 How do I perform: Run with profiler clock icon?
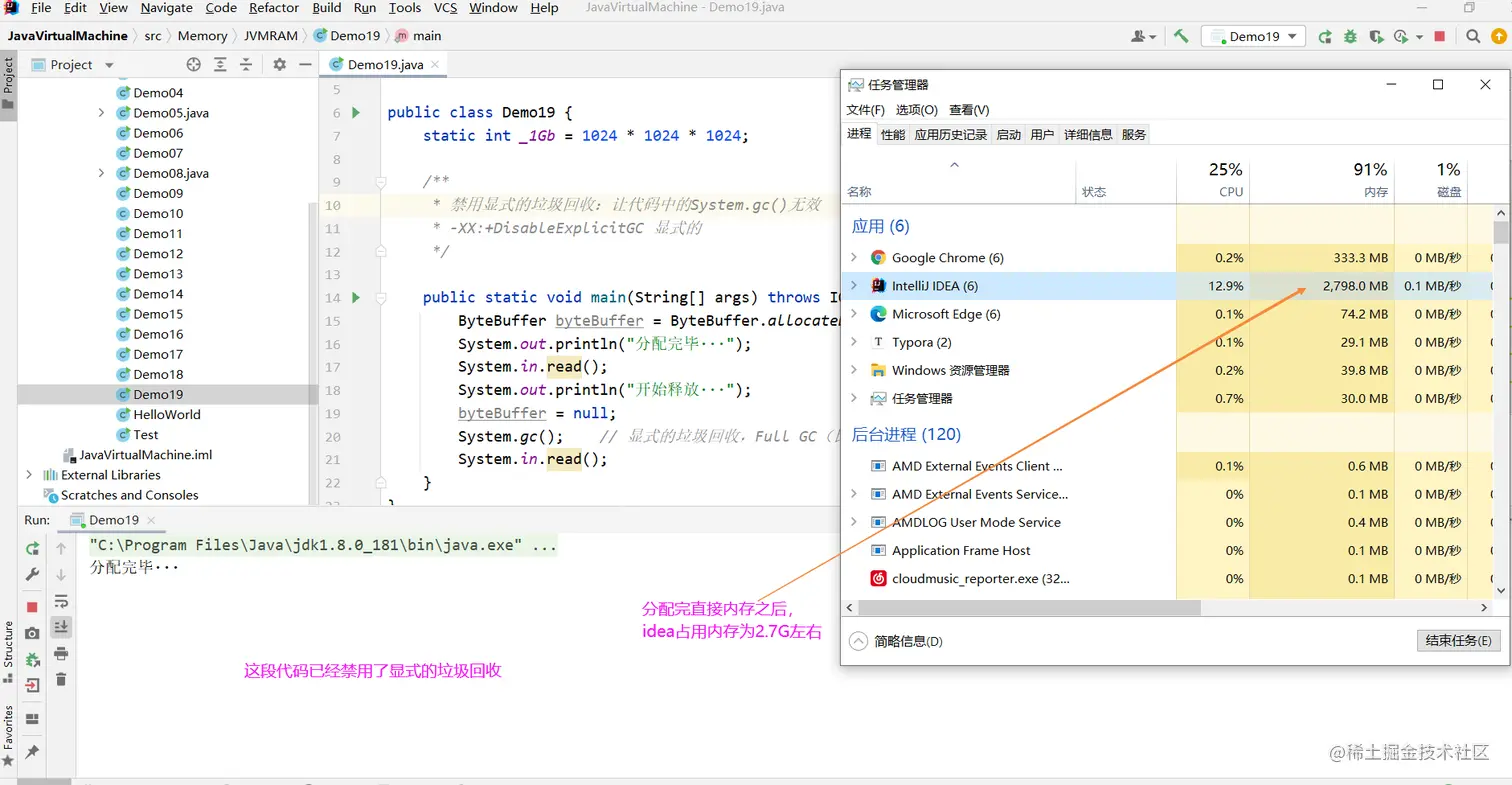1401,36
